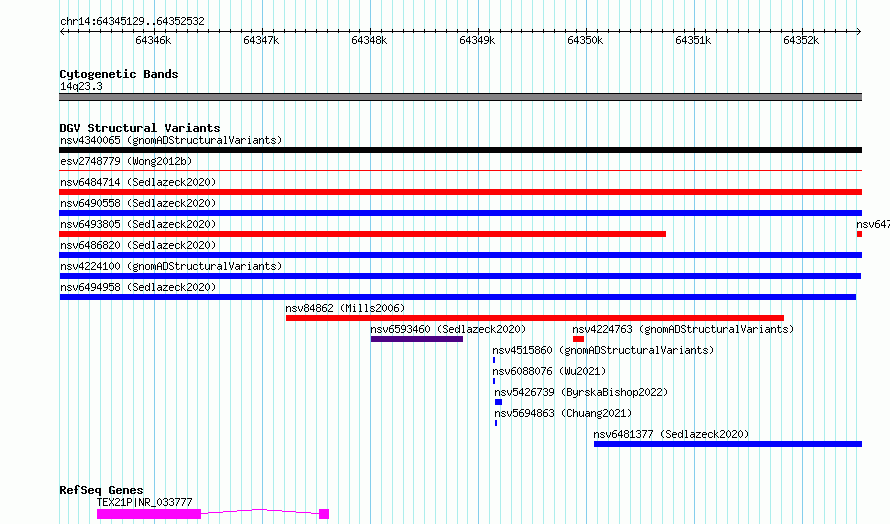Click the gray 14q23.3 cytogenetic band bar
Screen dimensions: 890x524
460,97
